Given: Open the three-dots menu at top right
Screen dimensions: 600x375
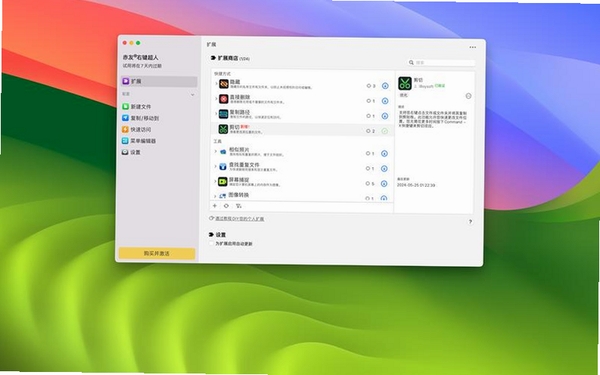Looking at the screenshot, I should (473, 47).
